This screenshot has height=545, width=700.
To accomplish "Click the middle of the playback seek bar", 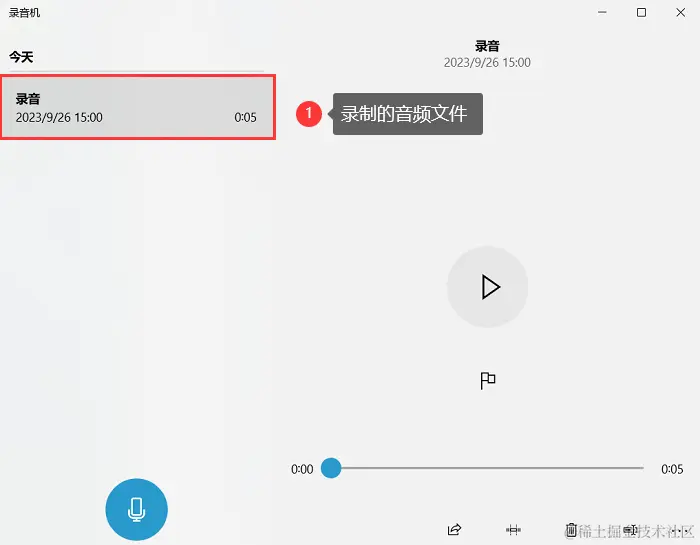I will (x=487, y=468).
